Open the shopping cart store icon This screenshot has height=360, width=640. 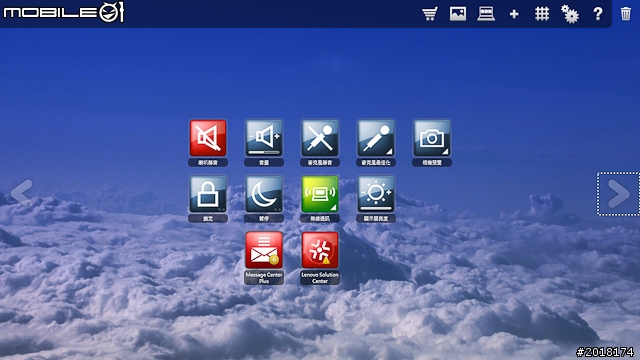pos(430,14)
